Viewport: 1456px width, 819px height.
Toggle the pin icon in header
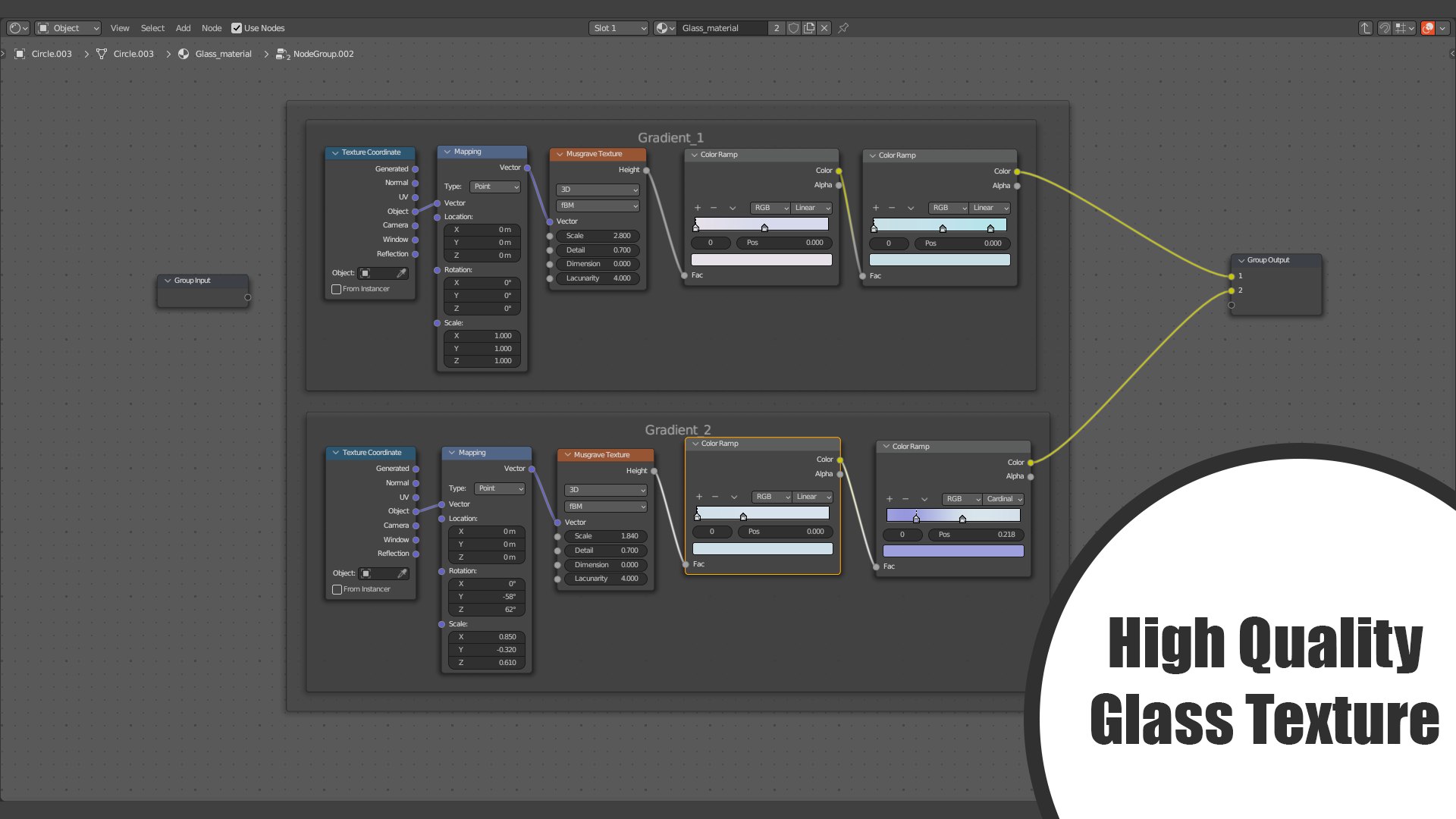point(843,28)
